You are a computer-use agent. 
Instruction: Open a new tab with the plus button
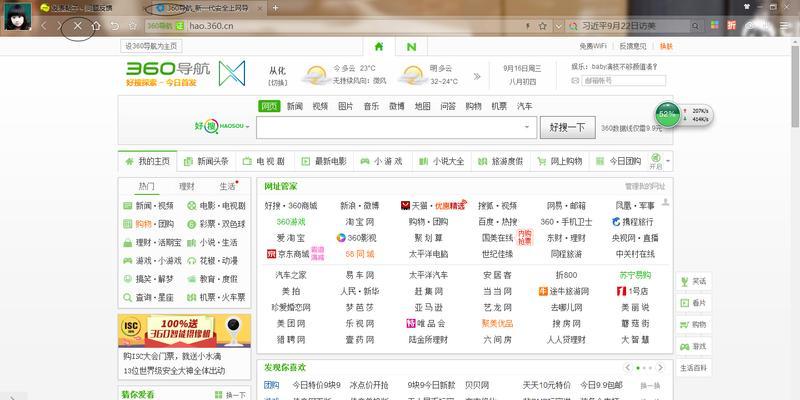[x=276, y=8]
